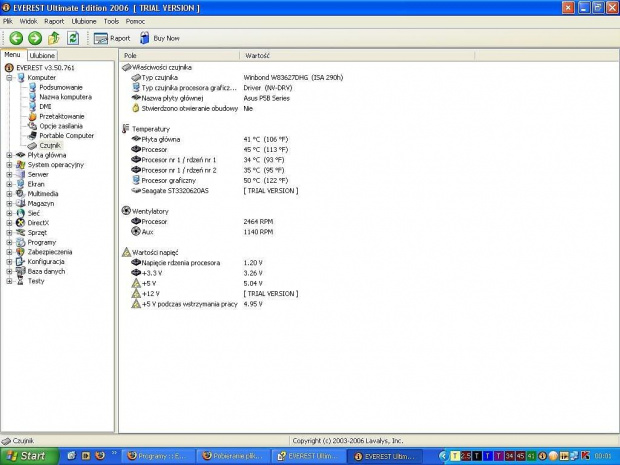The height and width of the screenshot is (465, 620).
Task: Open the Windows Start button
Action: (28, 456)
